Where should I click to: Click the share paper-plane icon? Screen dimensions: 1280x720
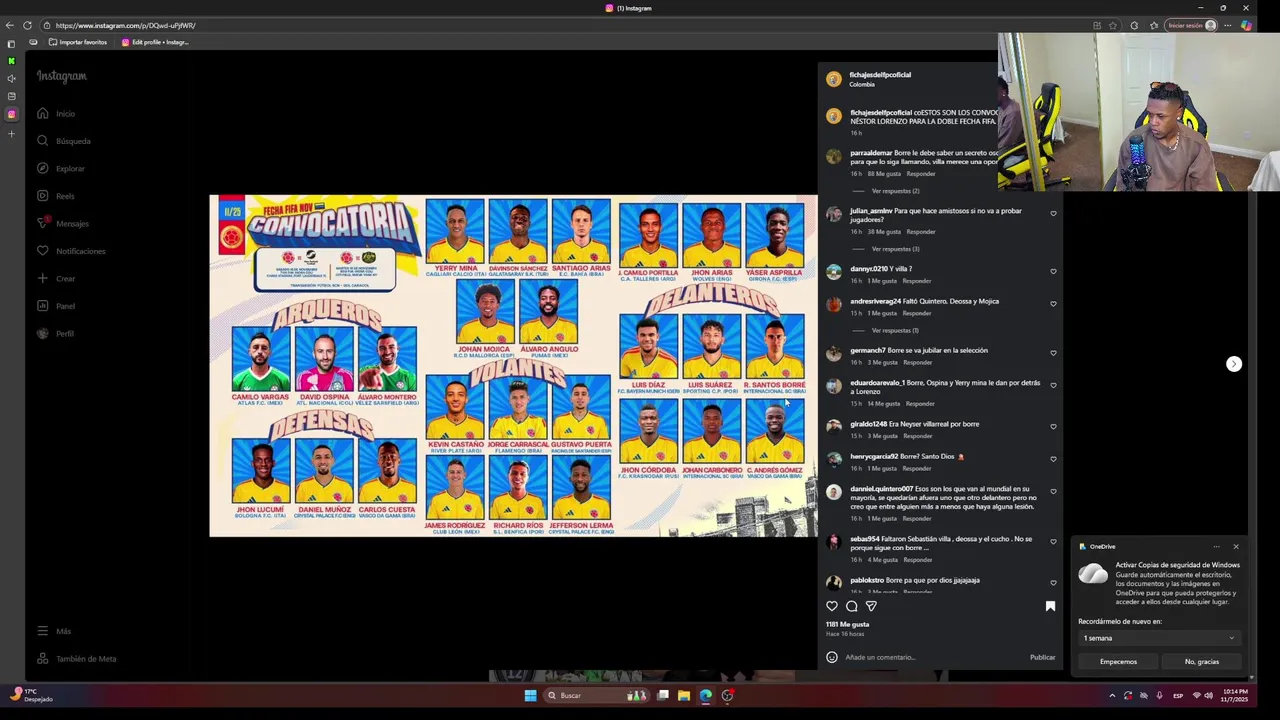coord(871,606)
